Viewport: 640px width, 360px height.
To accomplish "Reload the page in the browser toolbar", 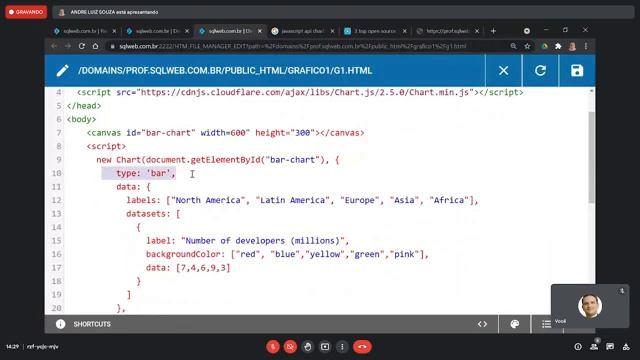I will pos(82,46).
